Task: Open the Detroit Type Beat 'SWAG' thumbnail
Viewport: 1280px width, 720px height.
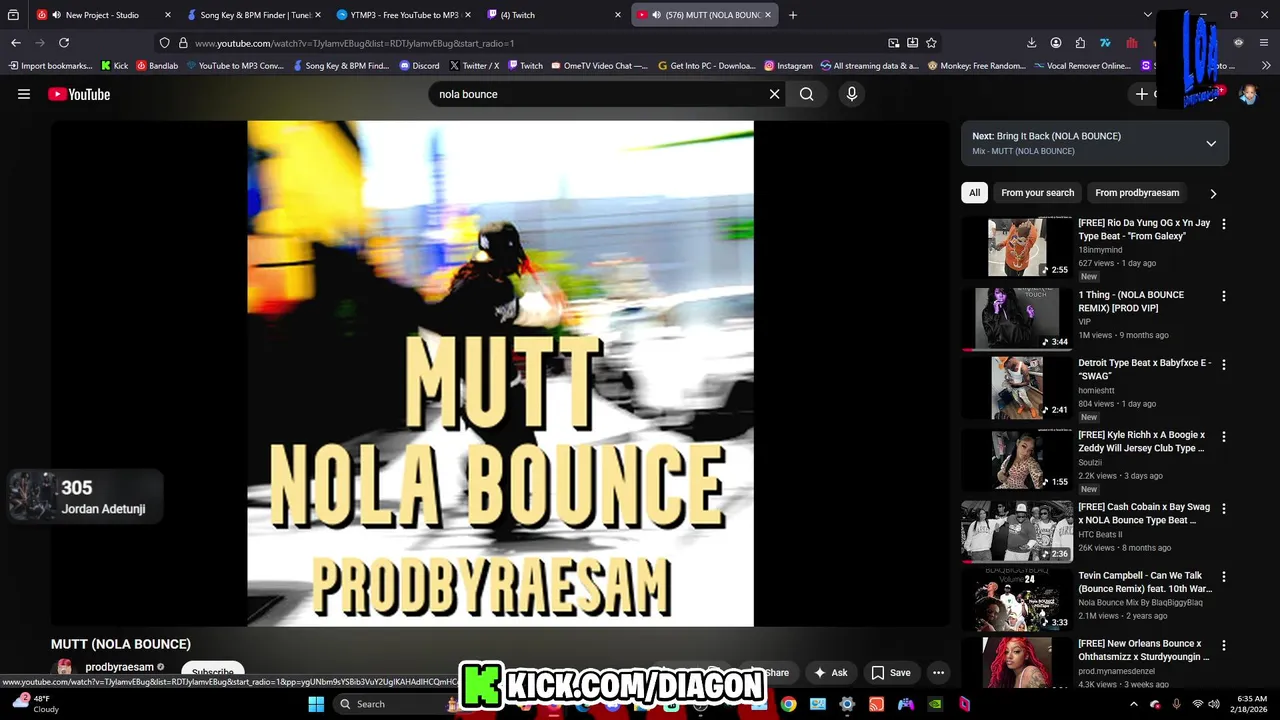Action: pos(1016,387)
